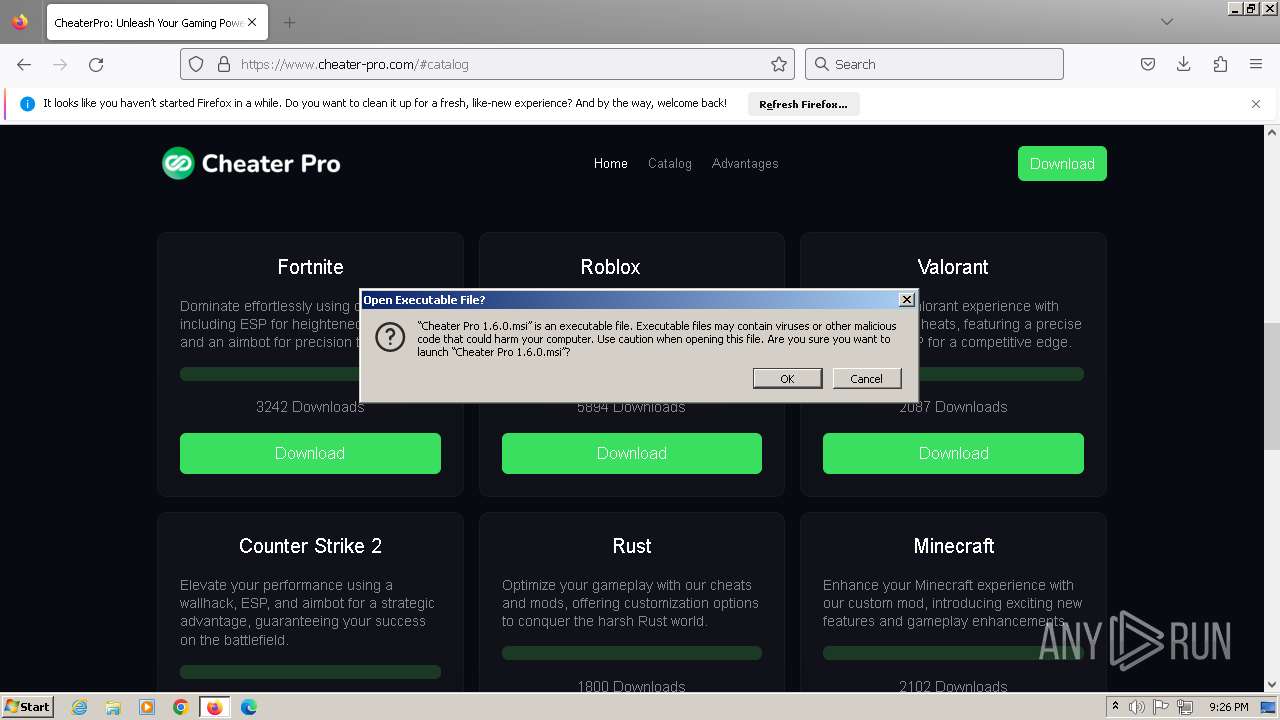The height and width of the screenshot is (720, 1280).
Task: Open the Advantages nav link
Action: [745, 163]
